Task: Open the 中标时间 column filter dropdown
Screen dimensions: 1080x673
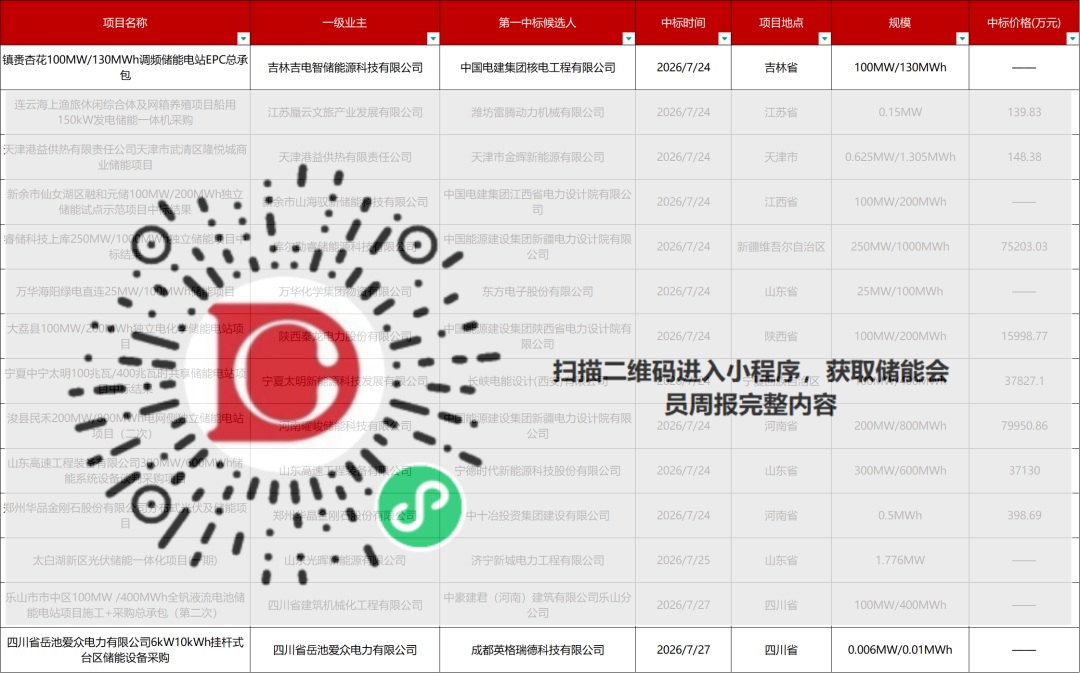Action: coord(724,39)
